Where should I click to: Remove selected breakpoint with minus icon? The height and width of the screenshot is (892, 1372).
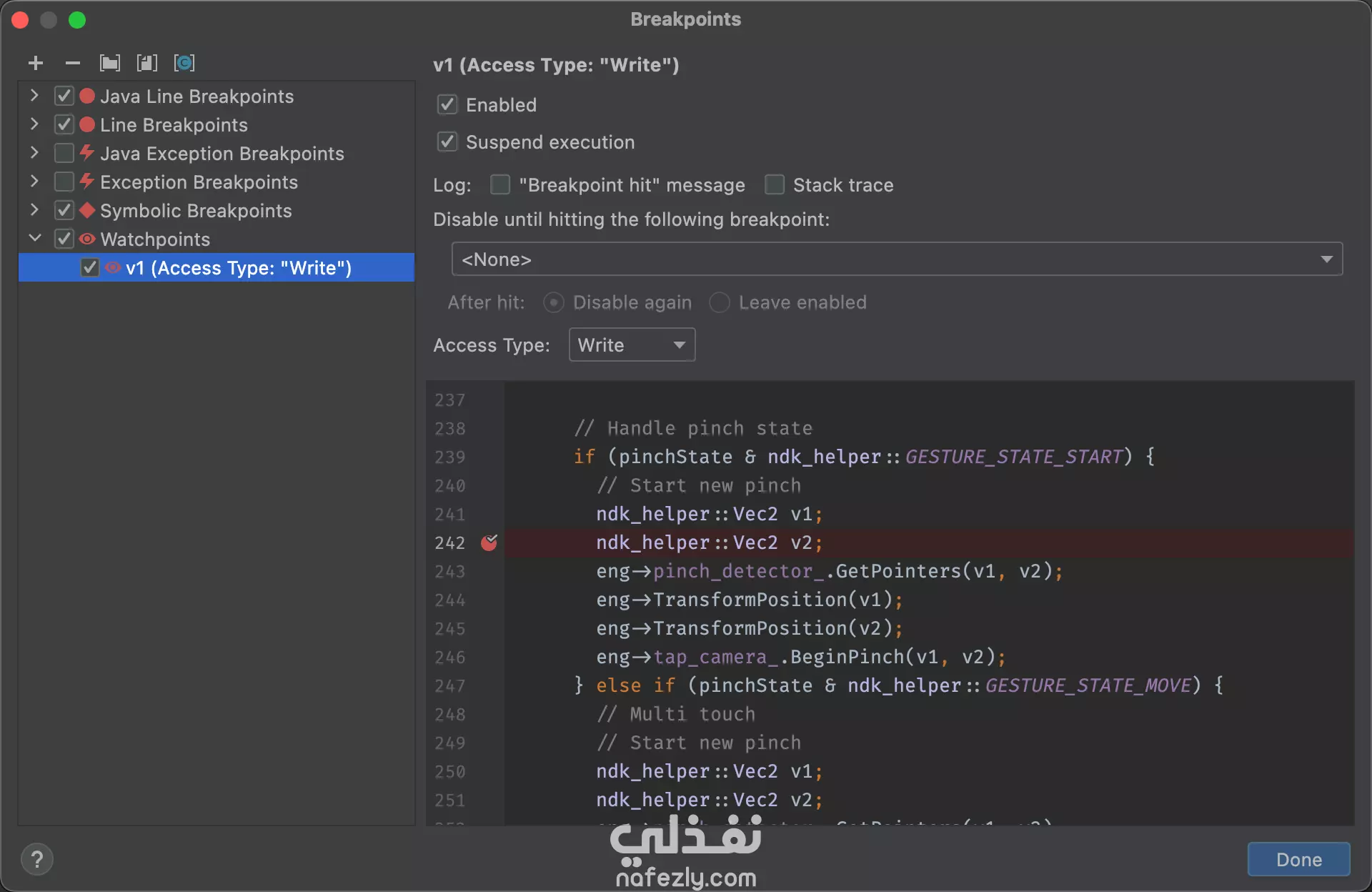click(x=72, y=63)
